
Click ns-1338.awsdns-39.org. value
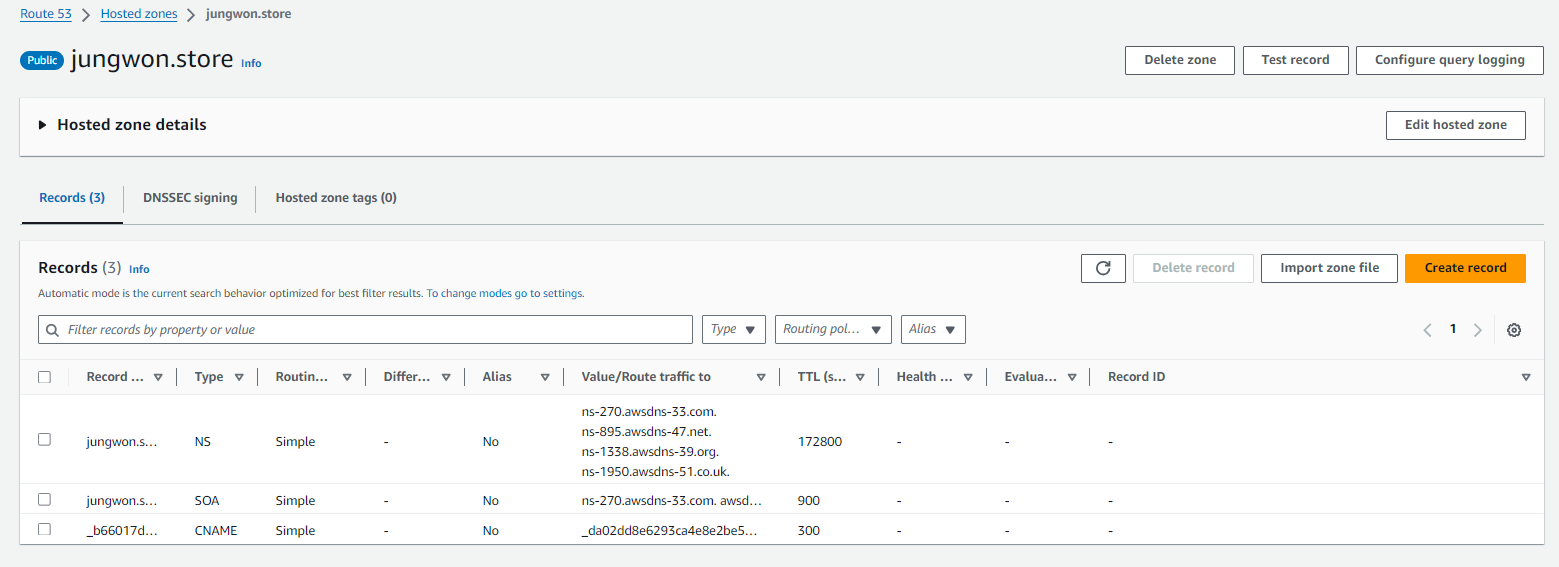650,451
